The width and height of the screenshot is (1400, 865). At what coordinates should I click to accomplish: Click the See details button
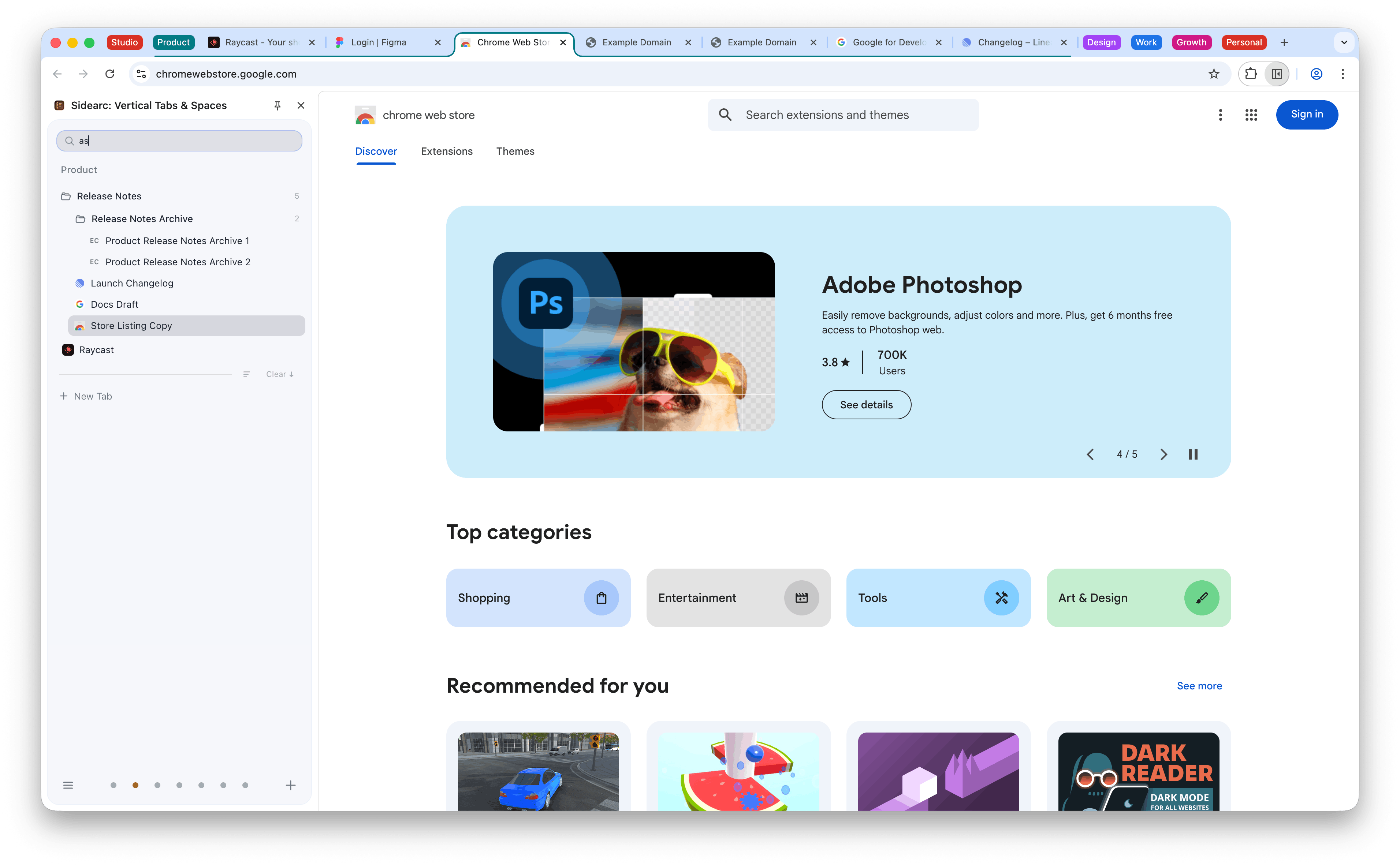[x=865, y=404]
